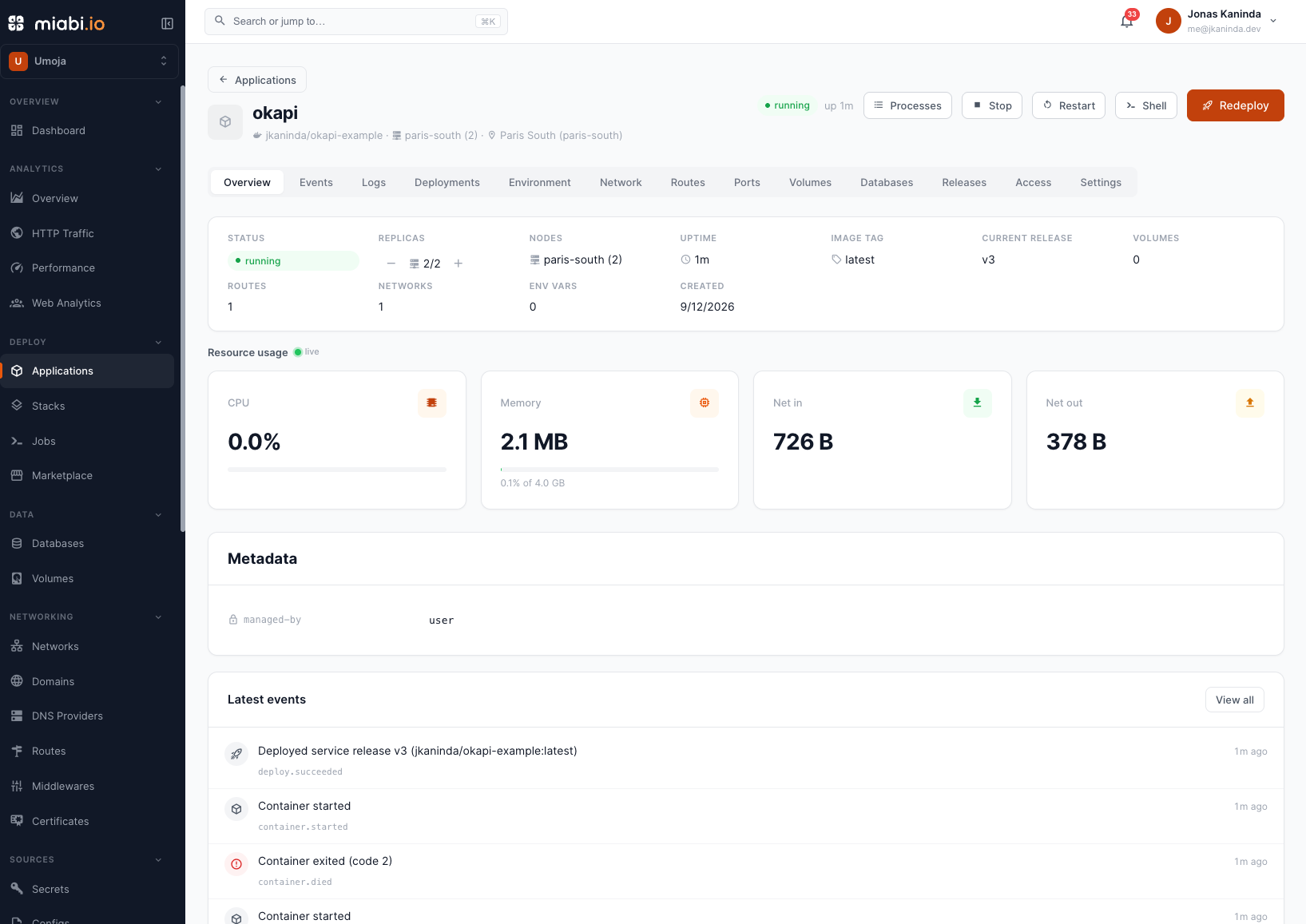Click the Redeploy button
The height and width of the screenshot is (924, 1306).
[x=1236, y=105]
